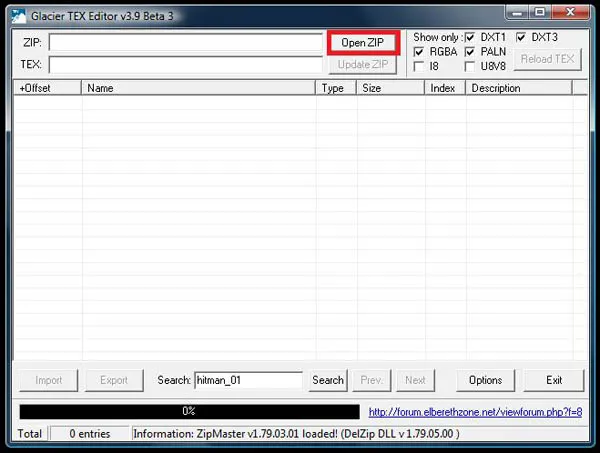
Task: Open the elberethzone forum link
Action: point(475,412)
